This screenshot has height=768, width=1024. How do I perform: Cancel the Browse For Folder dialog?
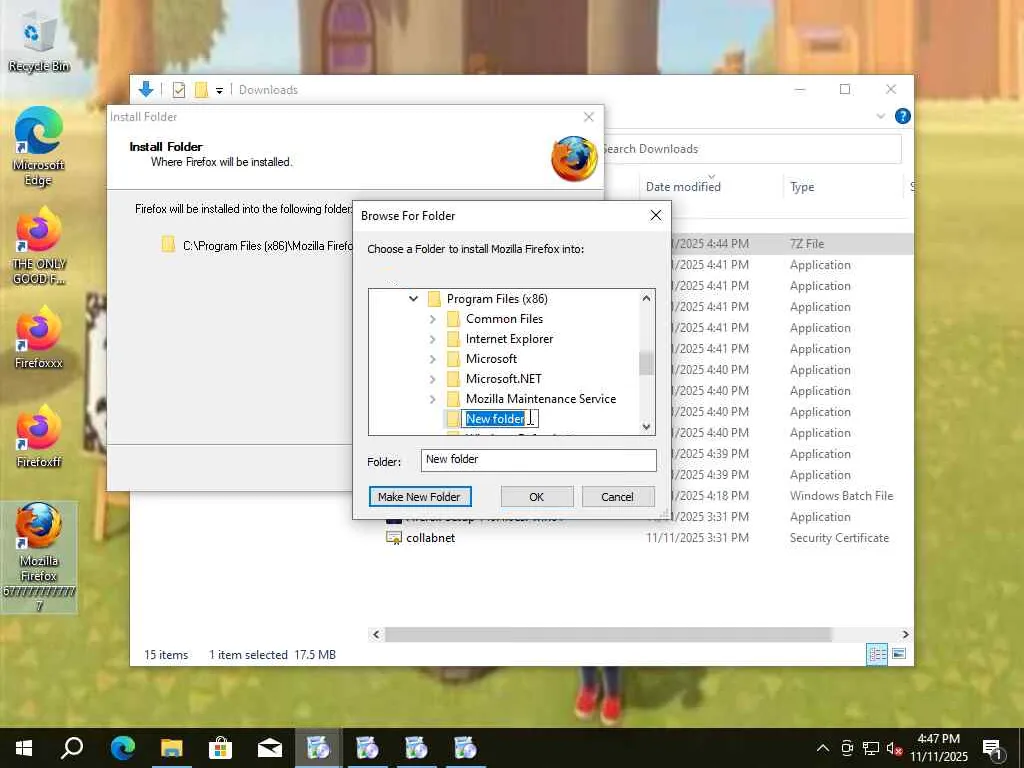click(x=617, y=496)
